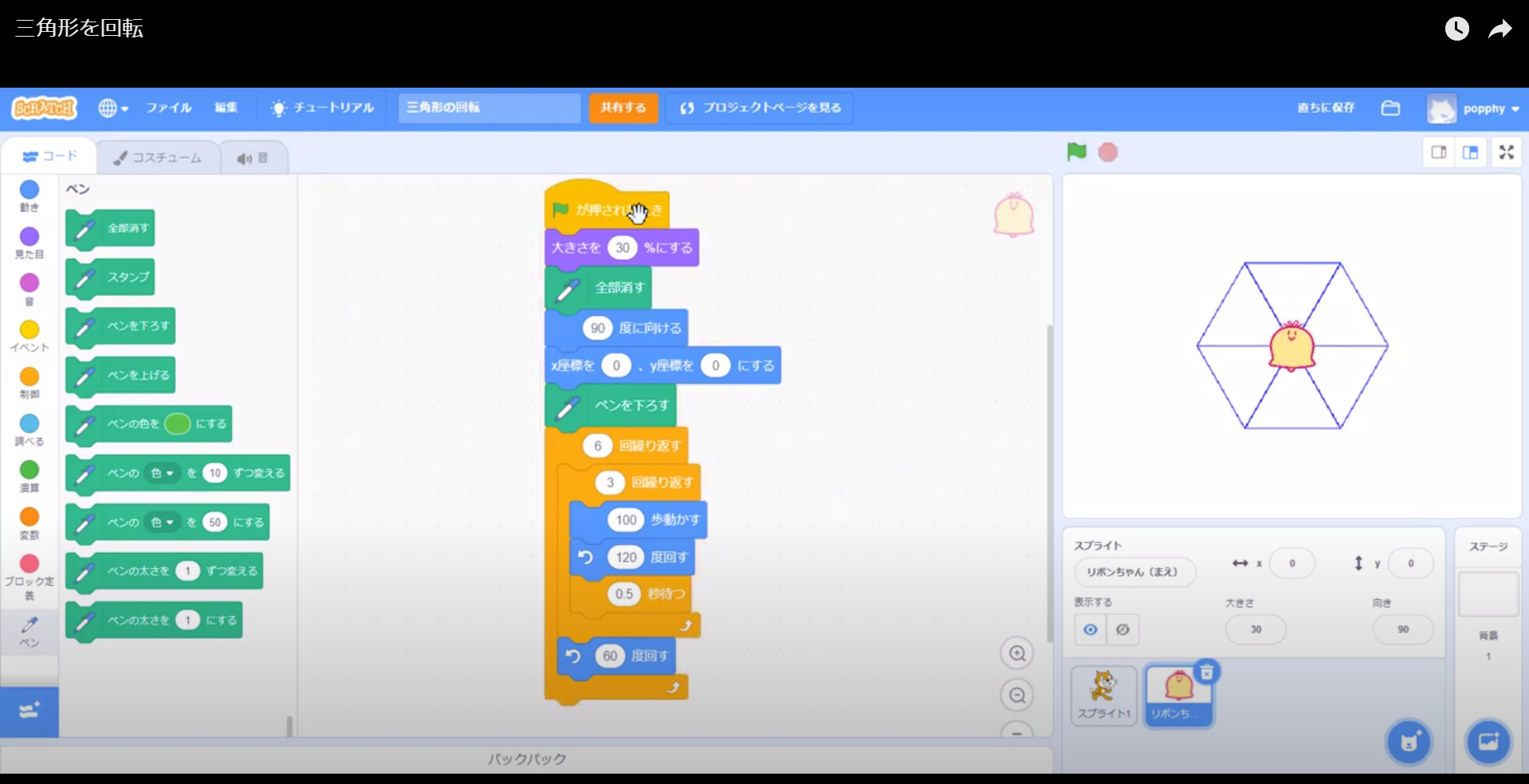Screen dimensions: 1529x784
Task: Zoom out on the code workspace
Action: 1017,696
